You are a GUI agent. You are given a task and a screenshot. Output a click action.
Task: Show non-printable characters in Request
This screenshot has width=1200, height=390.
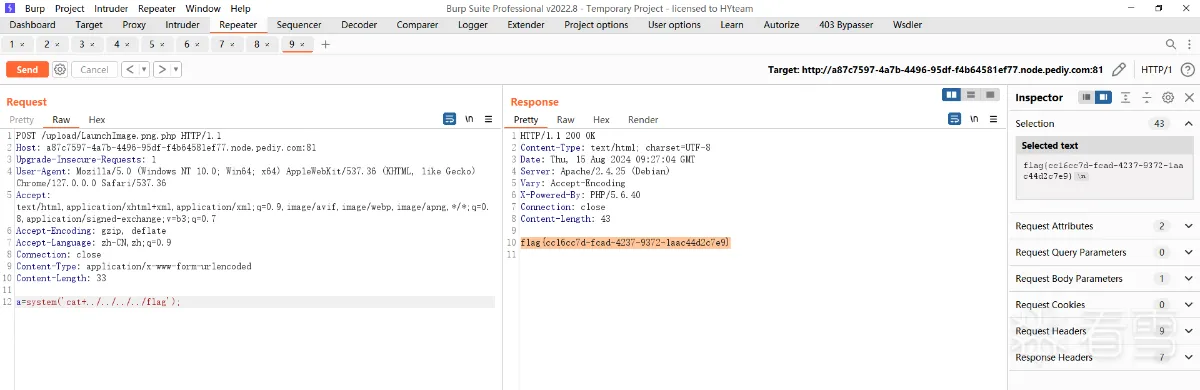click(469, 119)
